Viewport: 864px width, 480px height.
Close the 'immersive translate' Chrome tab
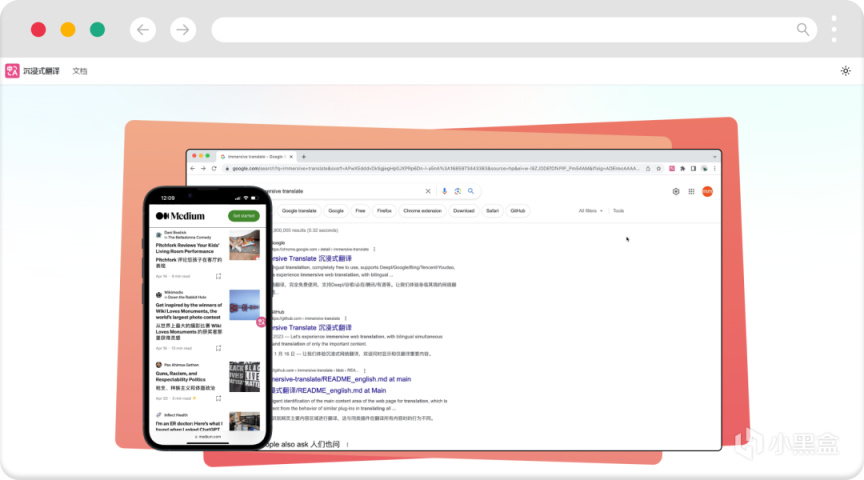(291, 157)
